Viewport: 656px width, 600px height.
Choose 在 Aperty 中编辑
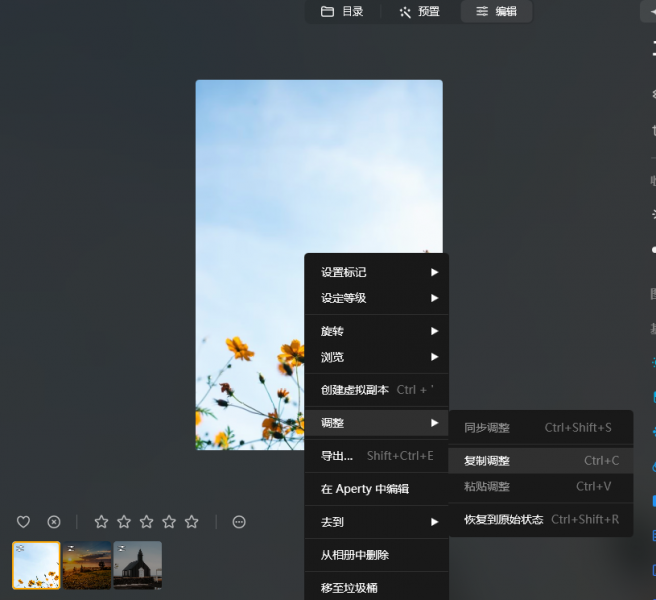pyautogui.click(x=377, y=489)
